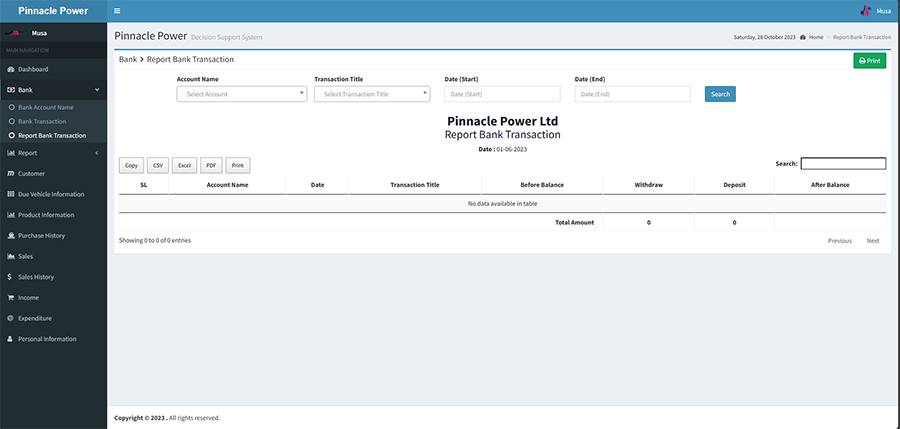Click the Purchase History icon
The height and width of the screenshot is (429, 900).
[x=10, y=235]
